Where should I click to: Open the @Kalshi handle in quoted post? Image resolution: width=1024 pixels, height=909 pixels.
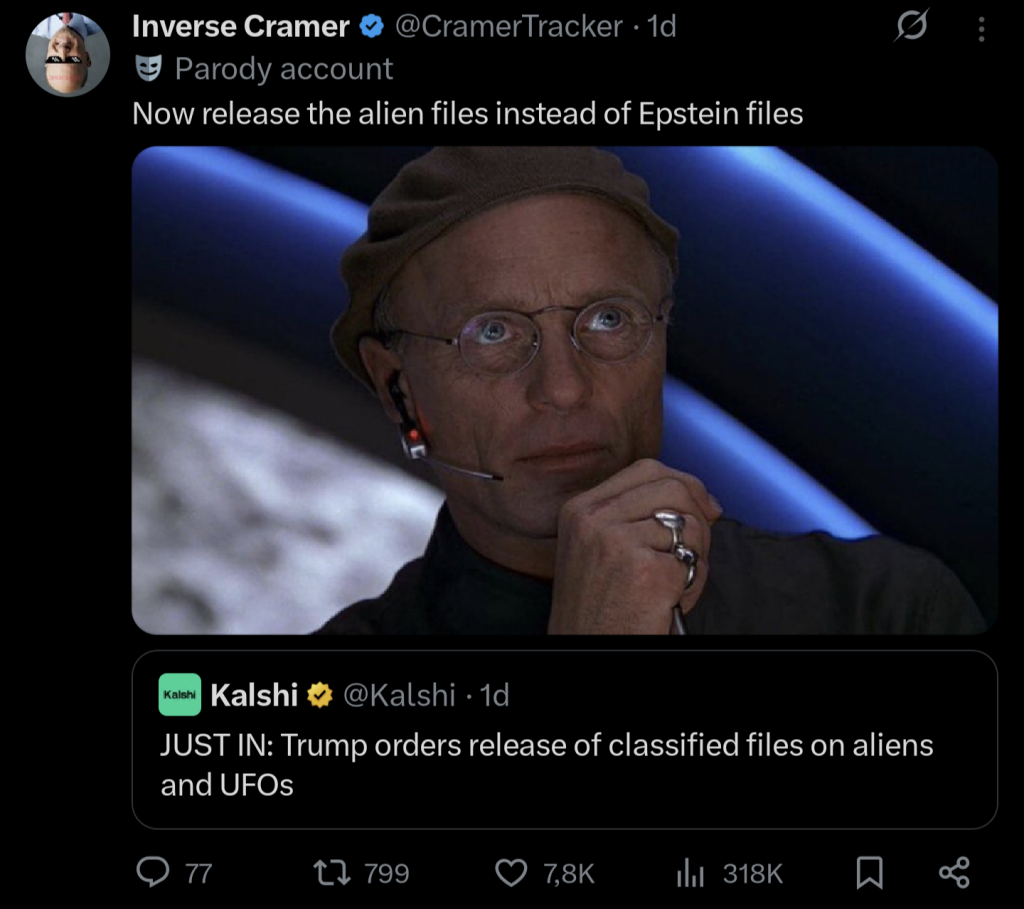[x=400, y=695]
